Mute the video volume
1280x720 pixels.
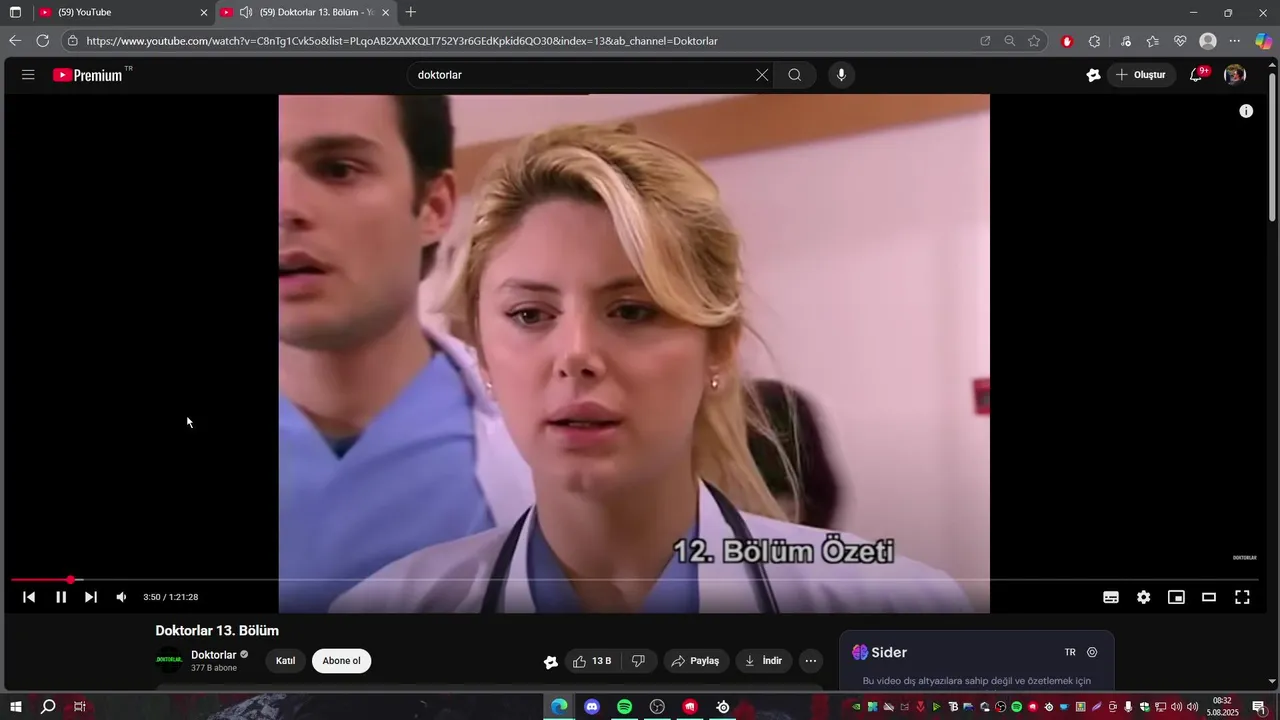coord(122,597)
